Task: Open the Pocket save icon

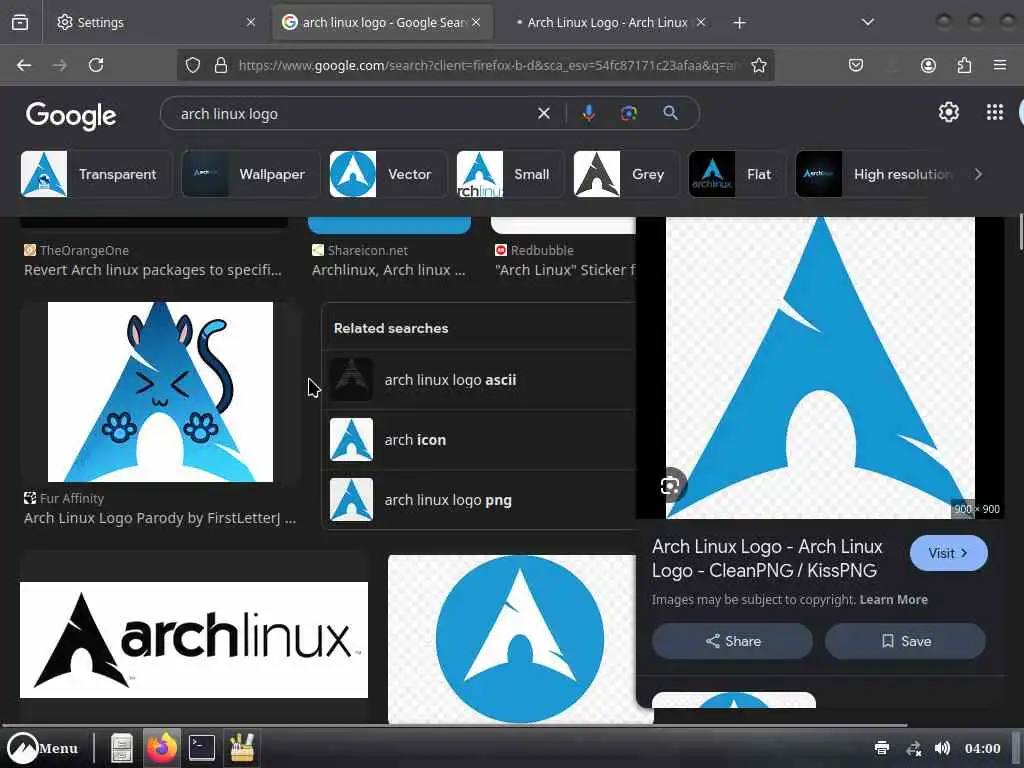Action: tap(856, 65)
